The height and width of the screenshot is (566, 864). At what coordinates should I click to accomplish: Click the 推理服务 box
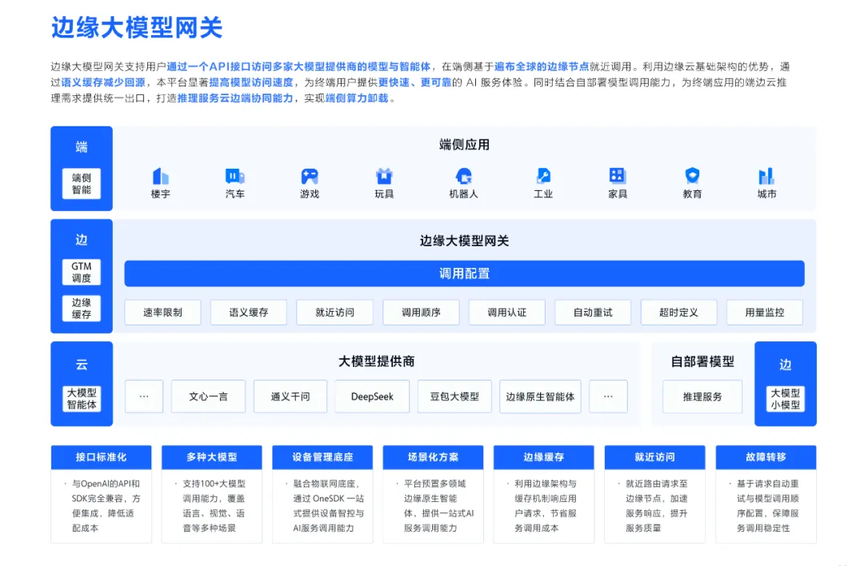tap(703, 396)
